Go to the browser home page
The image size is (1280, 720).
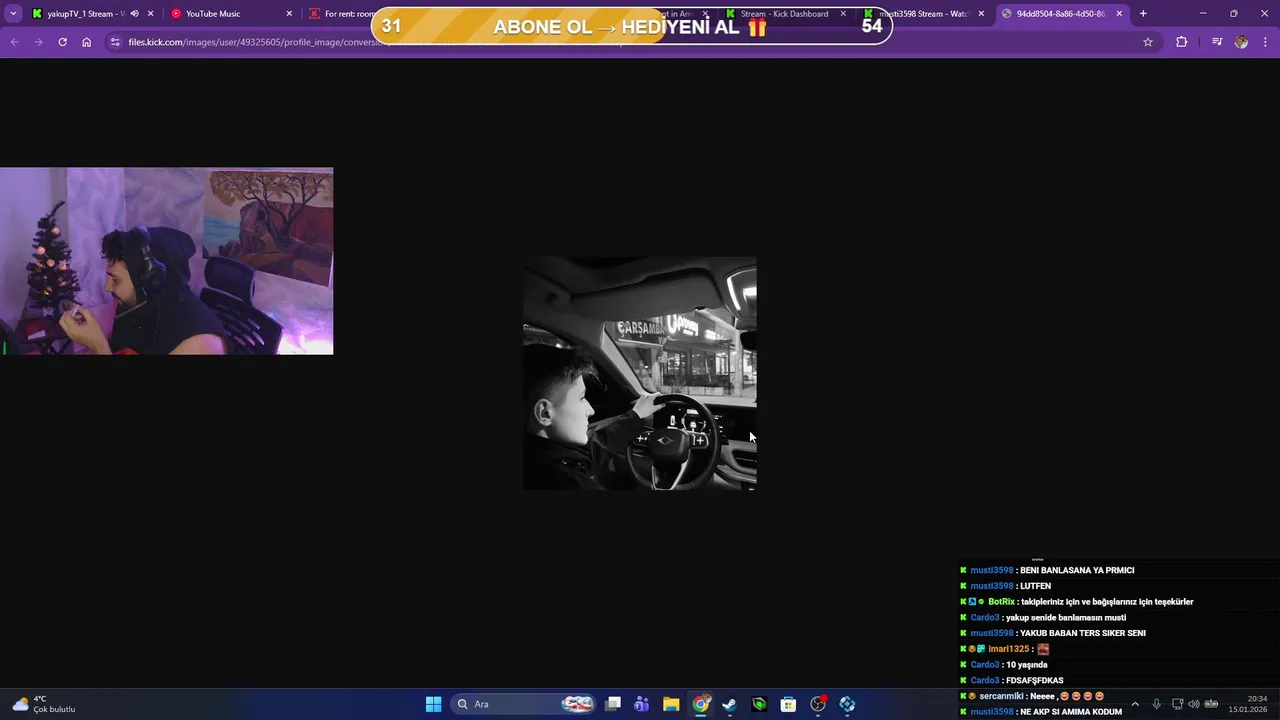pyautogui.click(x=86, y=42)
